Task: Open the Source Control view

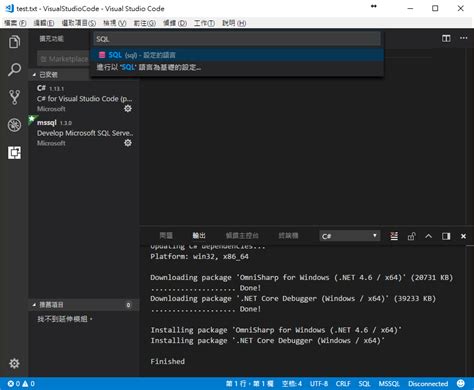Action: click(14, 97)
